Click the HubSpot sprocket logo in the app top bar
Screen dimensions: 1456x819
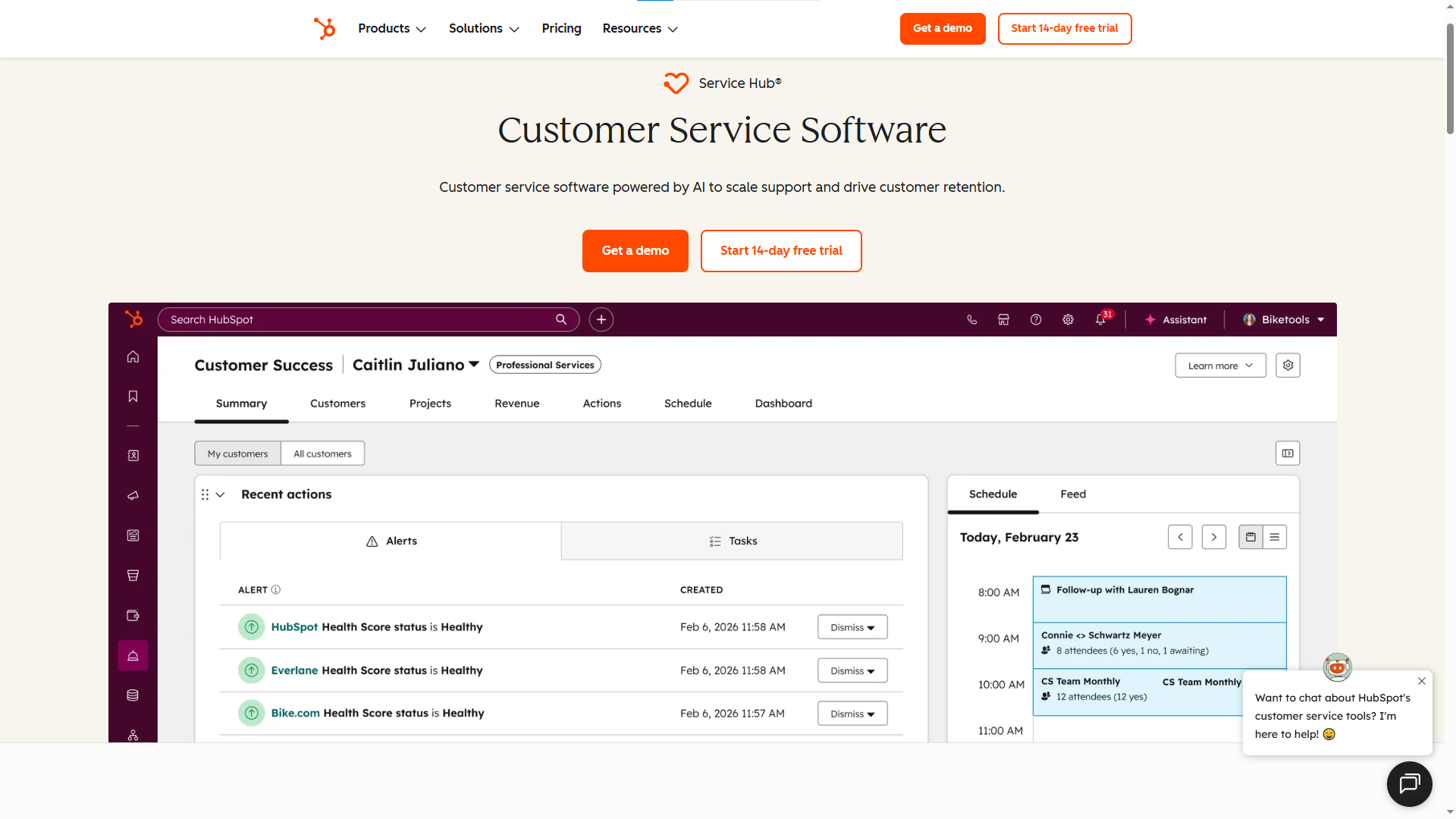pyautogui.click(x=133, y=319)
